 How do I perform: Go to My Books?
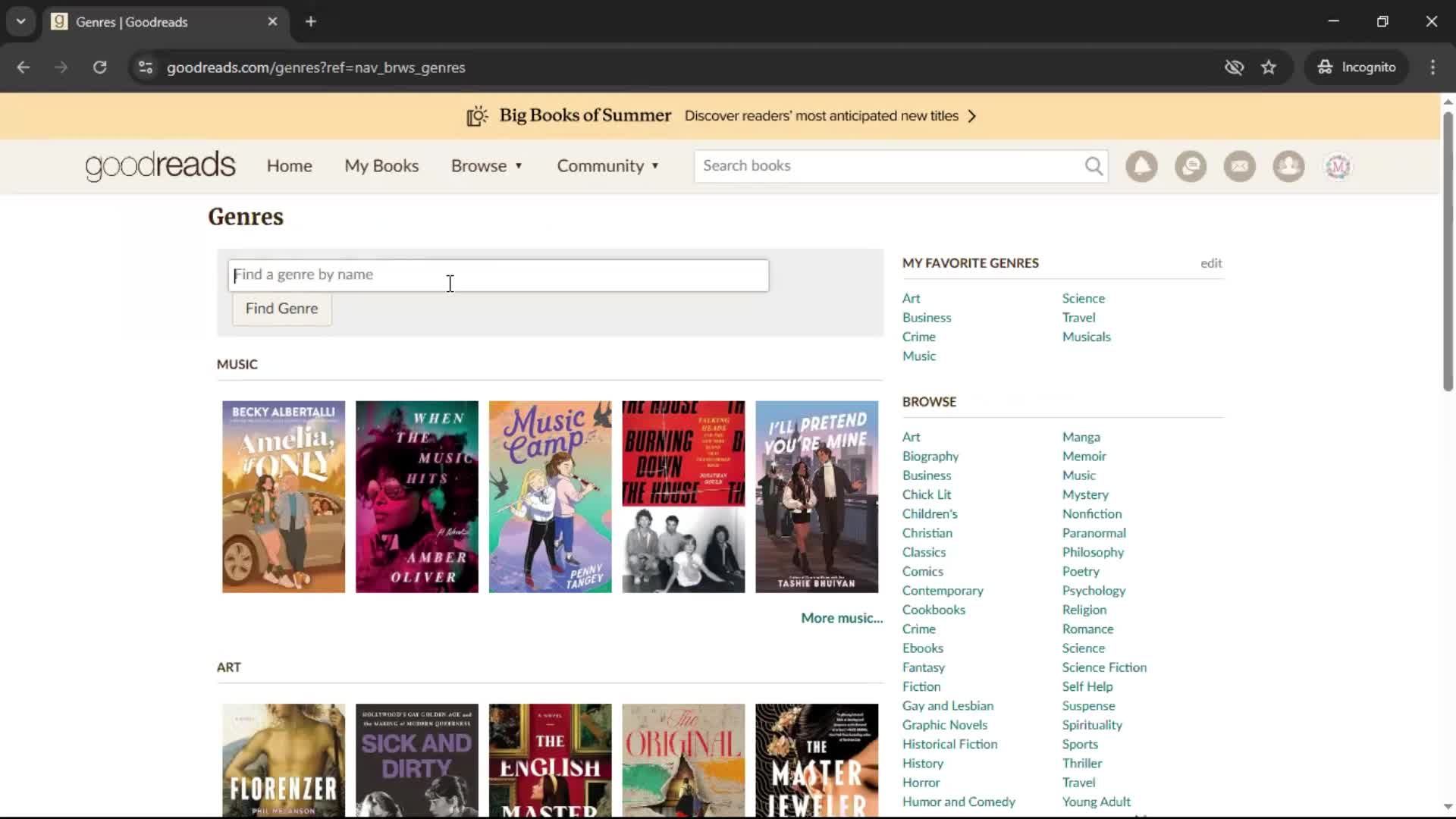pos(381,166)
